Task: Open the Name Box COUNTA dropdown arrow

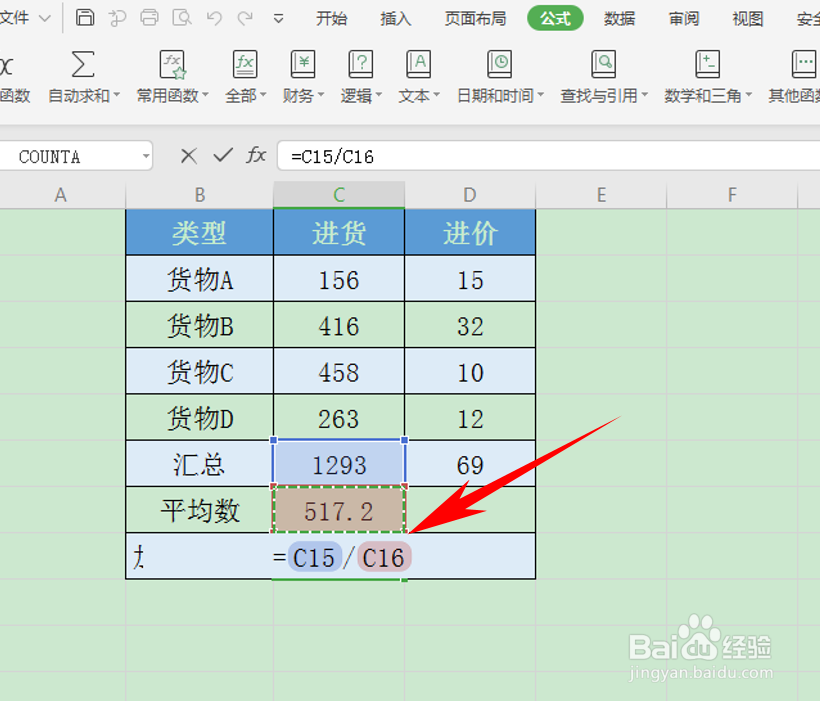Action: click(146, 156)
